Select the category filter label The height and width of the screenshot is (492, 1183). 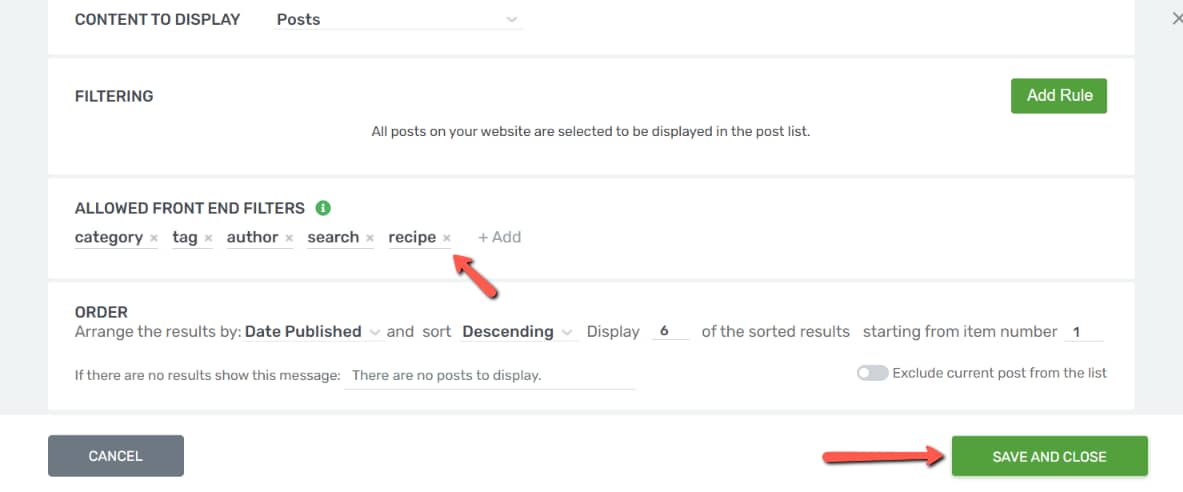click(x=109, y=238)
